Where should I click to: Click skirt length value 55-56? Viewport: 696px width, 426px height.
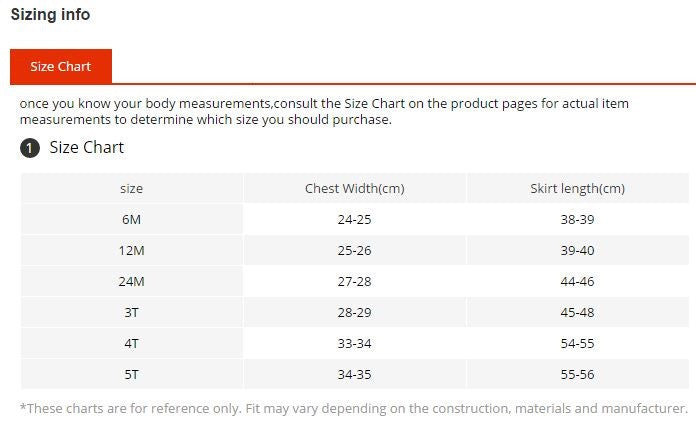click(x=577, y=374)
